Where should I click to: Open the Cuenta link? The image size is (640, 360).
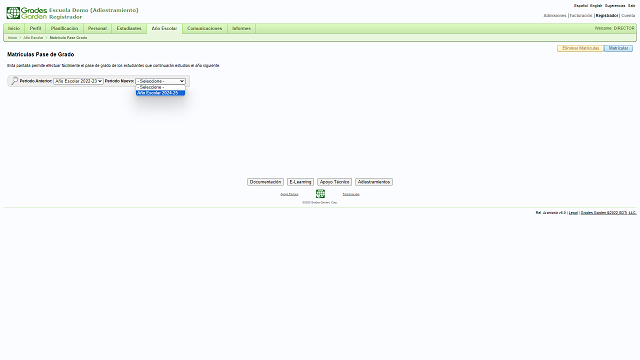click(628, 16)
